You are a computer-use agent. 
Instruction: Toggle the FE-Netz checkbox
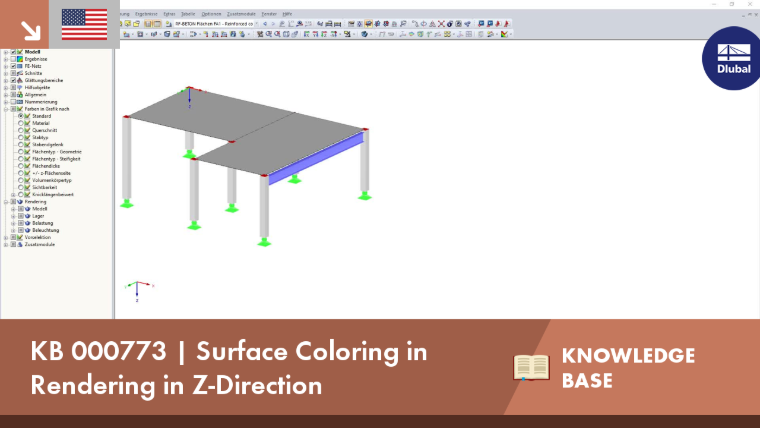(13, 66)
